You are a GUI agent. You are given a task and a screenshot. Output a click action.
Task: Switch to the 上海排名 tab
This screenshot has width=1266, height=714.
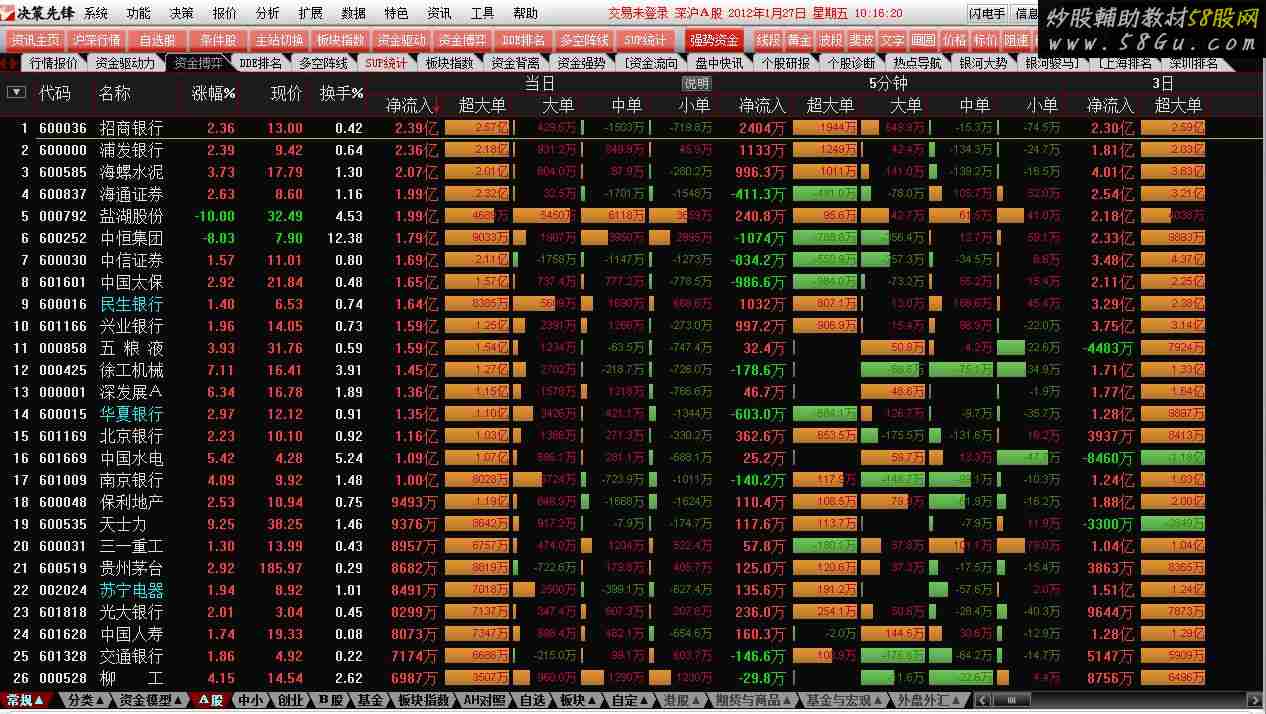tap(1125, 63)
